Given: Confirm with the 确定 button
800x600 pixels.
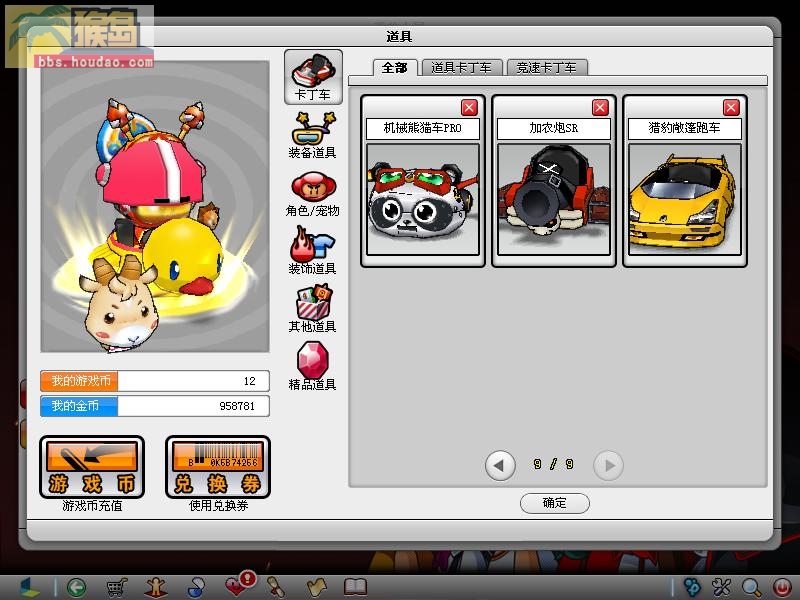Looking at the screenshot, I should click(555, 503).
